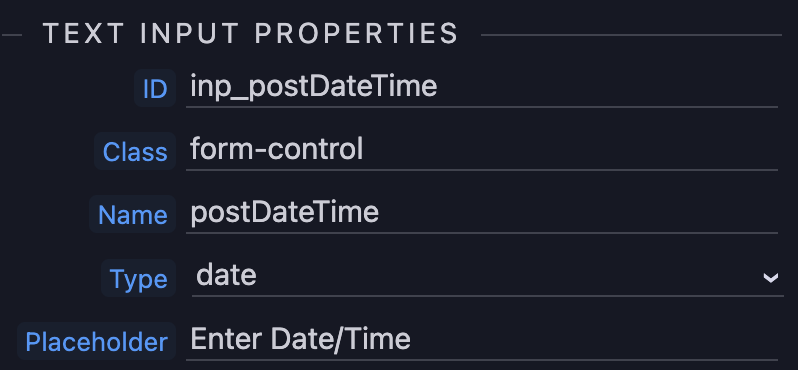The image size is (798, 370).
Task: Click the divider line right of section title
Action: point(631,35)
